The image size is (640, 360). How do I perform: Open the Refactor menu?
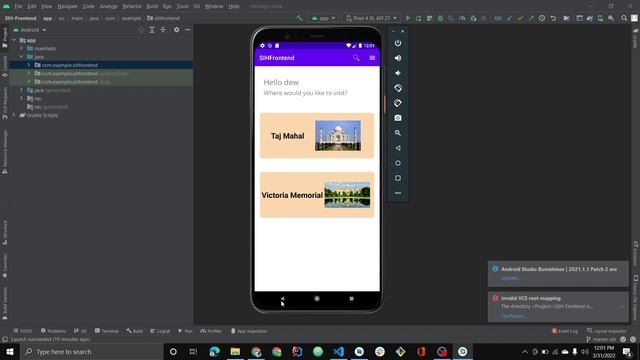(132, 7)
